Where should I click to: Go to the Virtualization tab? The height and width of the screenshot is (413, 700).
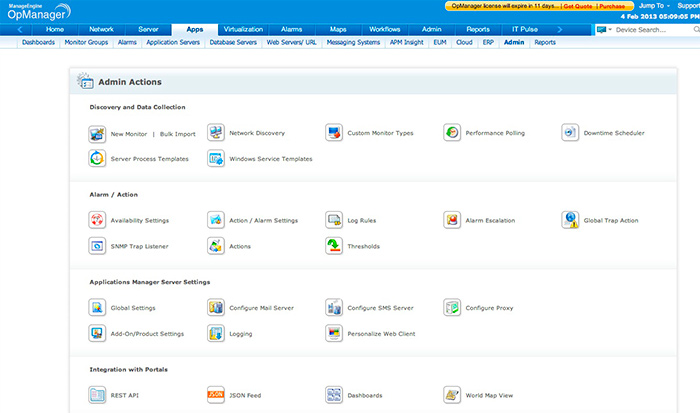[x=243, y=29]
